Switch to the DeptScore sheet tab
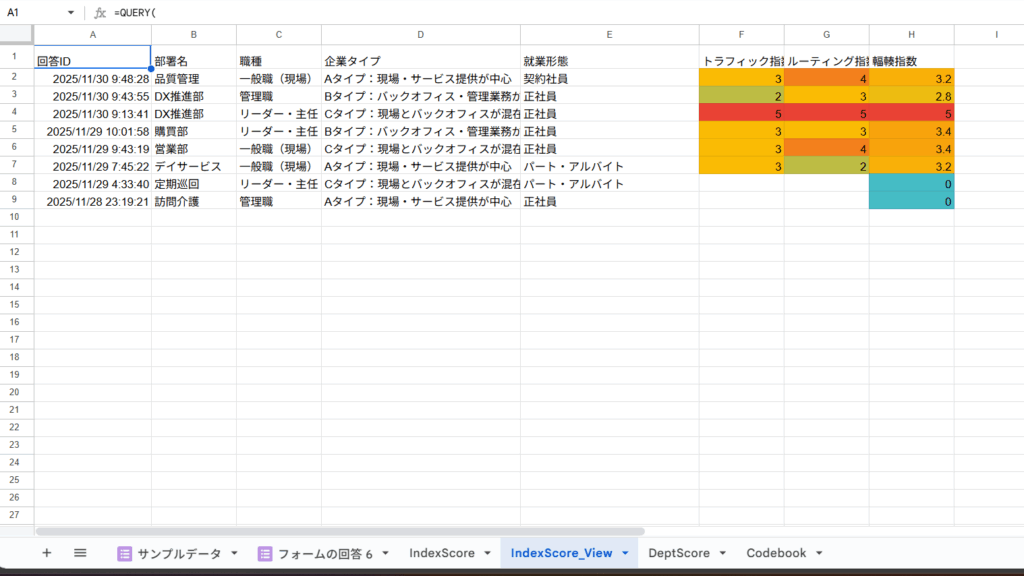The height and width of the screenshot is (576, 1024). tap(678, 553)
